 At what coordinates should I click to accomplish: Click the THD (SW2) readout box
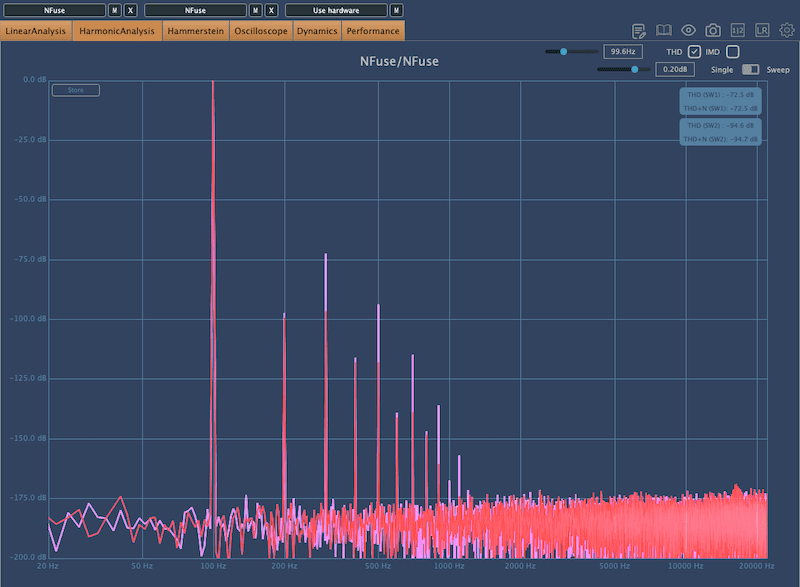tap(720, 132)
